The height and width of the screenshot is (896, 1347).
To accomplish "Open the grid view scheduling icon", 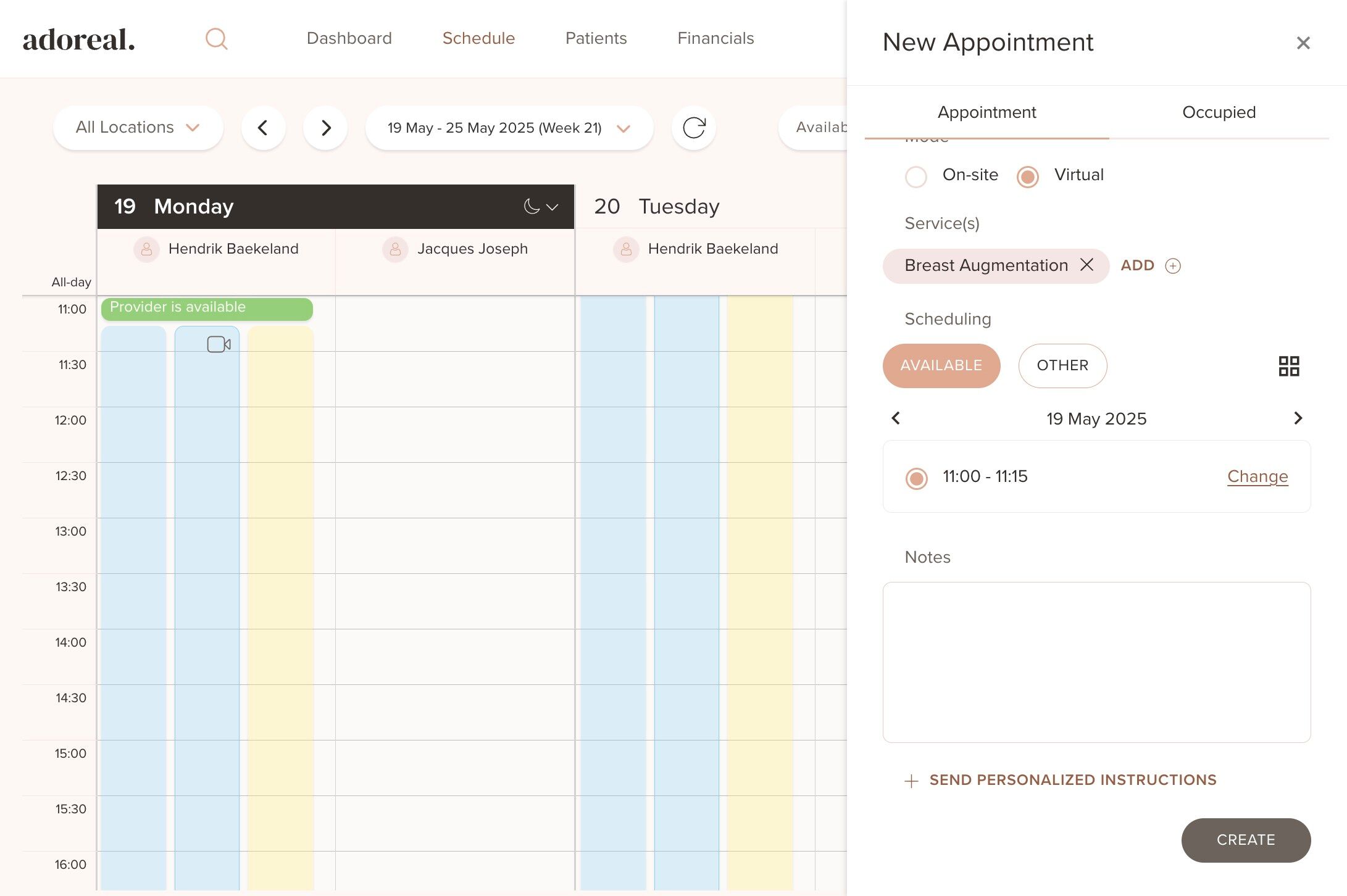I will [x=1288, y=366].
